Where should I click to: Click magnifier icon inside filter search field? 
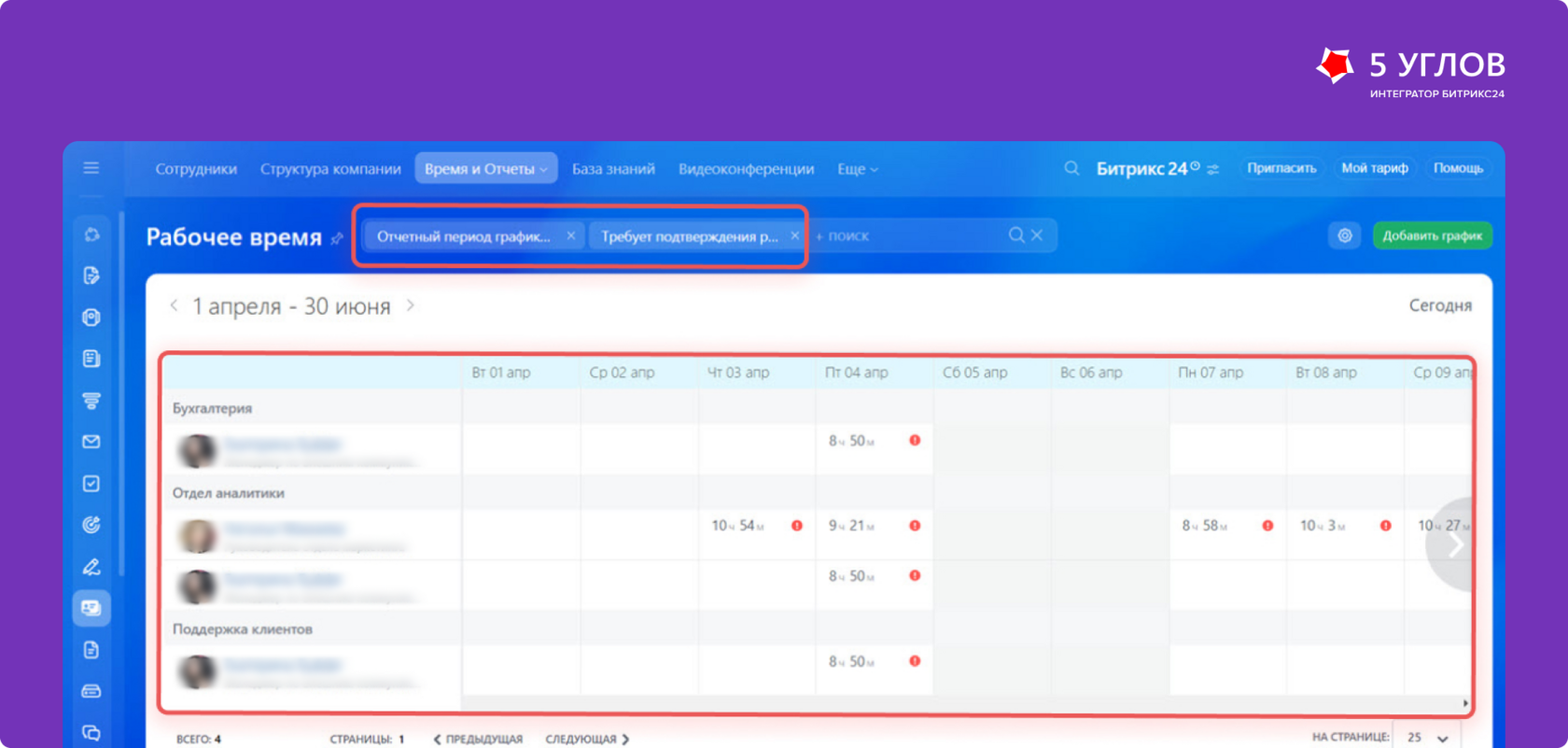click(1016, 235)
